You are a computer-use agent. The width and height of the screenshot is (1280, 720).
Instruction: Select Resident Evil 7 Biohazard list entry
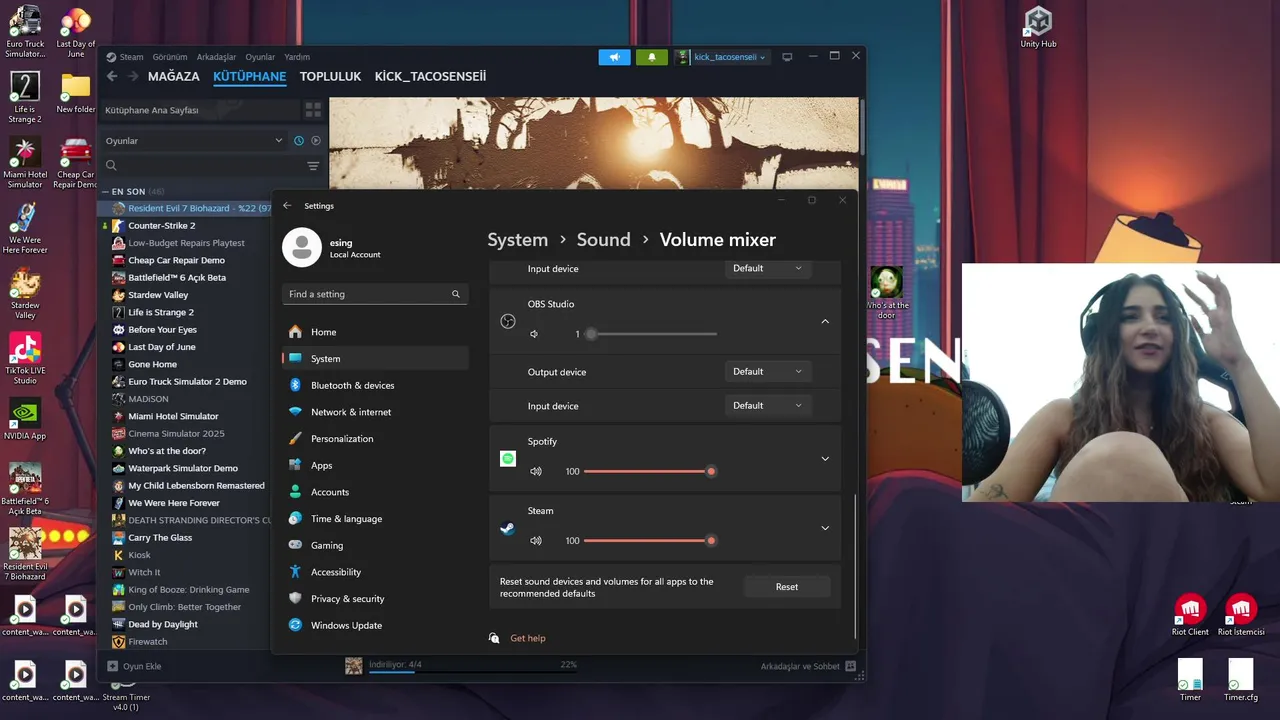coord(186,208)
